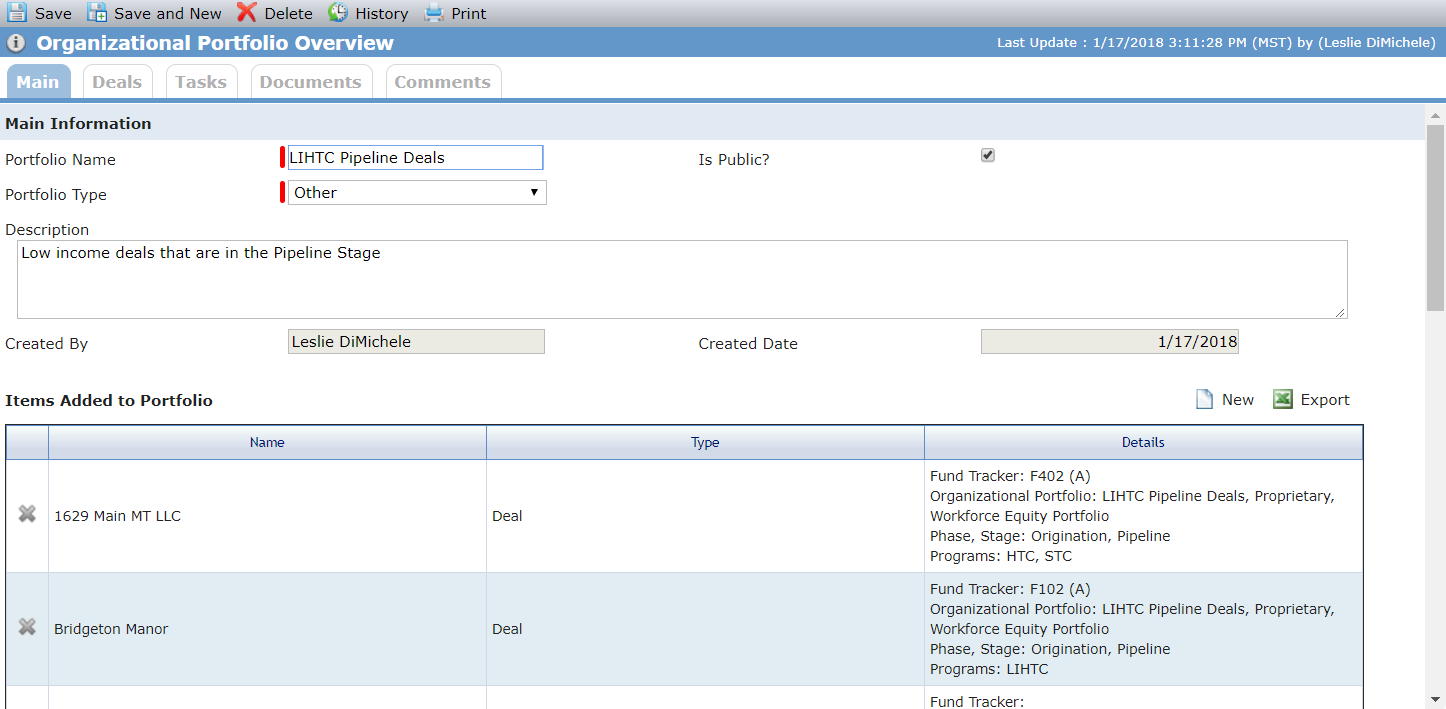Click the History label

(x=382, y=13)
